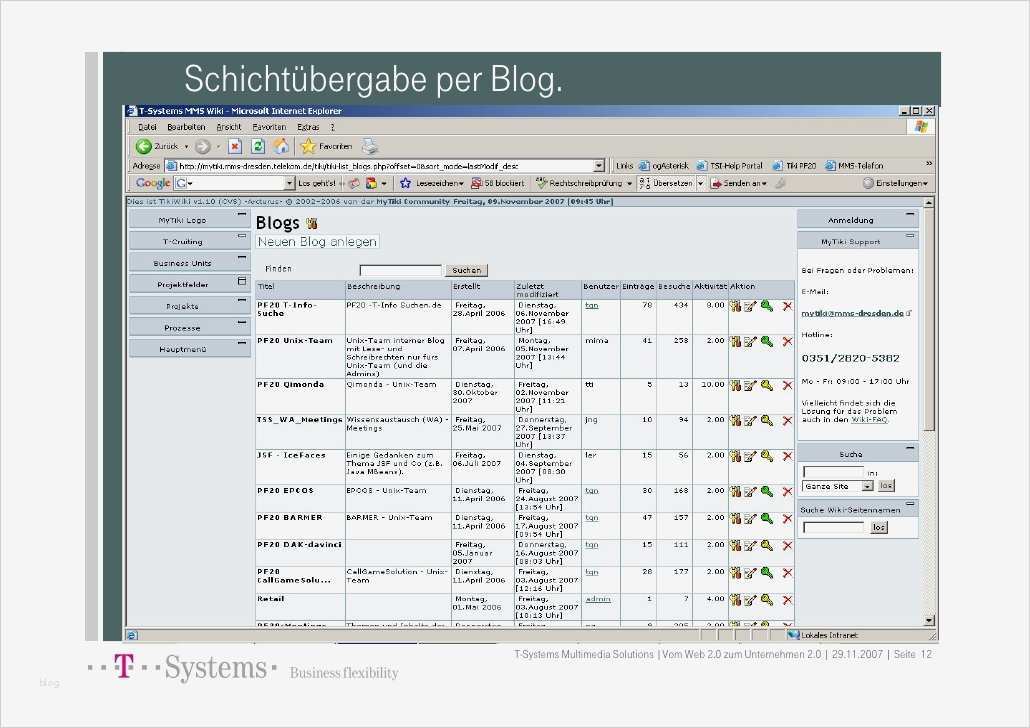1030x728 pixels.
Task: Click 'los' button in Suche module
Action: (x=886, y=486)
